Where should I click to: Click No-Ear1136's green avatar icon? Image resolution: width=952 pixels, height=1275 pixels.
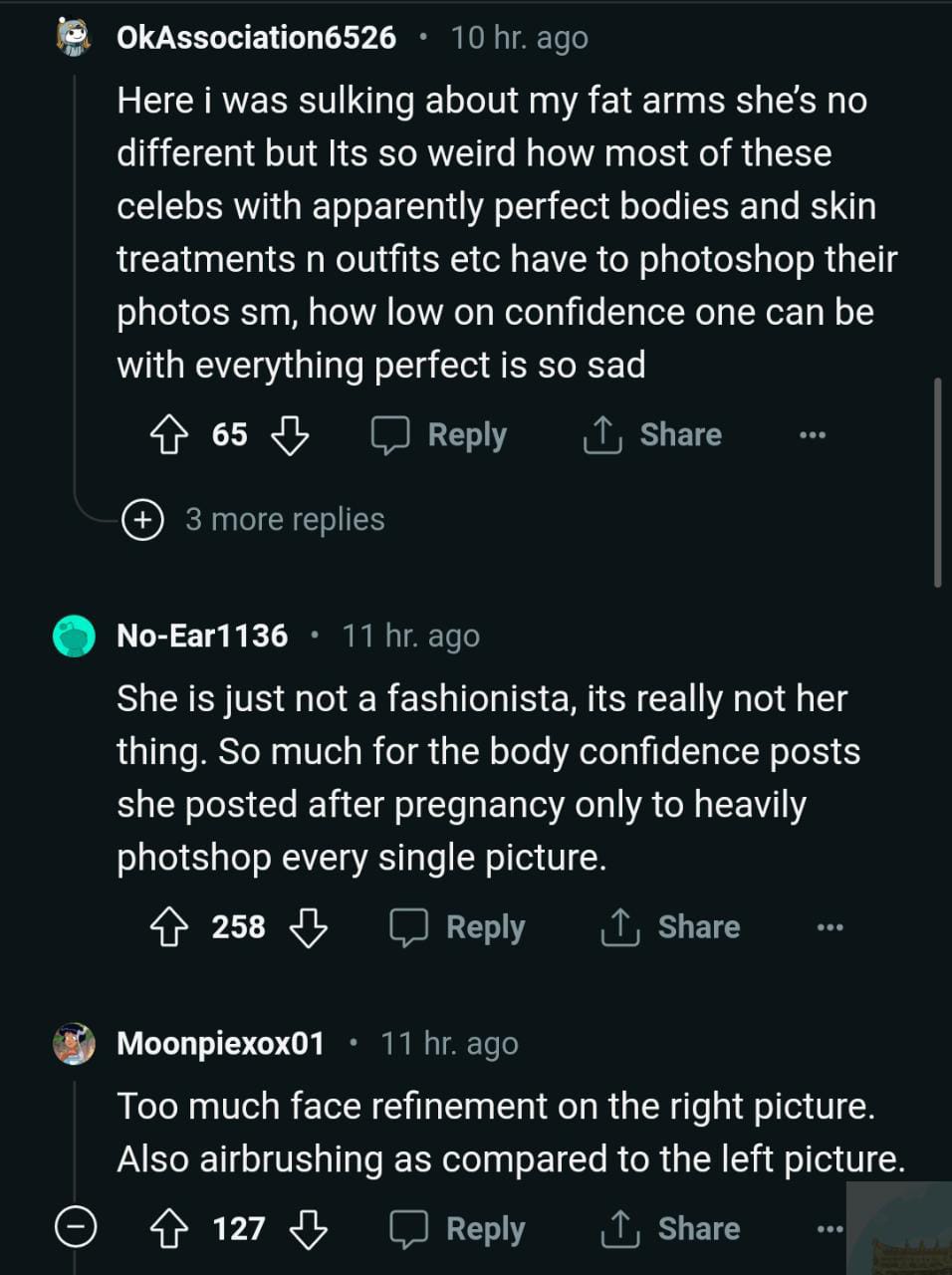click(x=74, y=637)
